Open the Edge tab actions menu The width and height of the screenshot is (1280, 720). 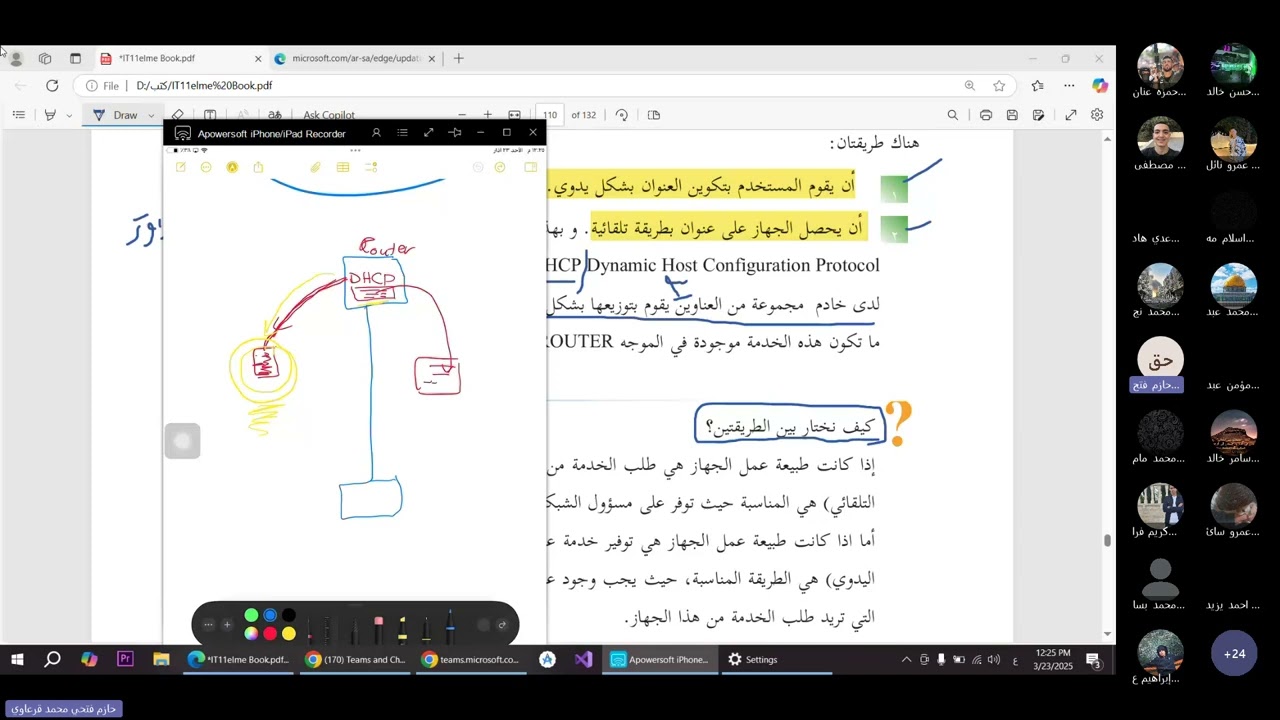pyautogui.click(x=75, y=59)
